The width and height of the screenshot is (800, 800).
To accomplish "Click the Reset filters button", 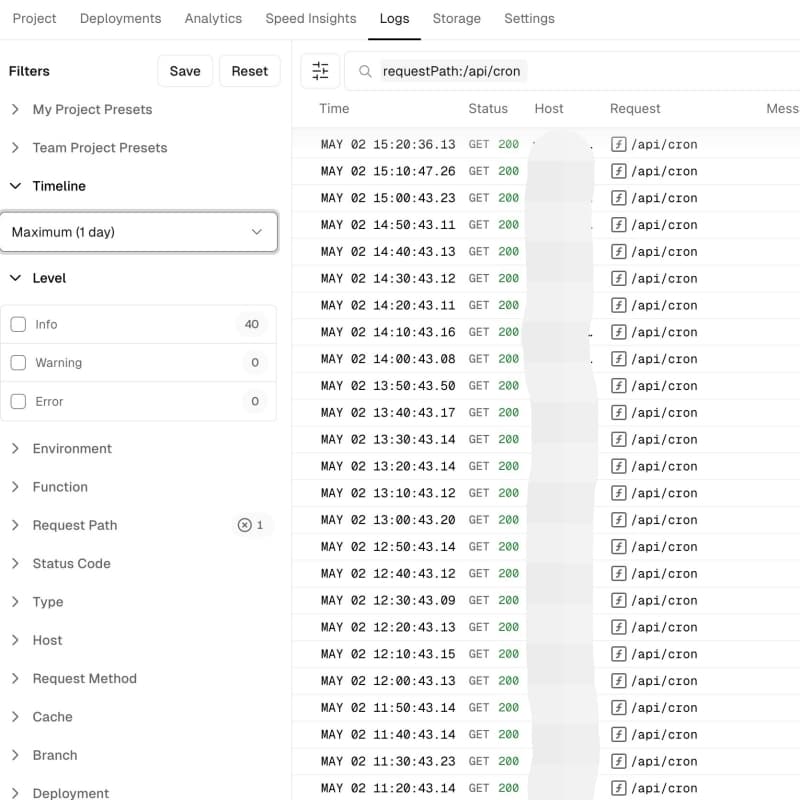I will tap(249, 71).
